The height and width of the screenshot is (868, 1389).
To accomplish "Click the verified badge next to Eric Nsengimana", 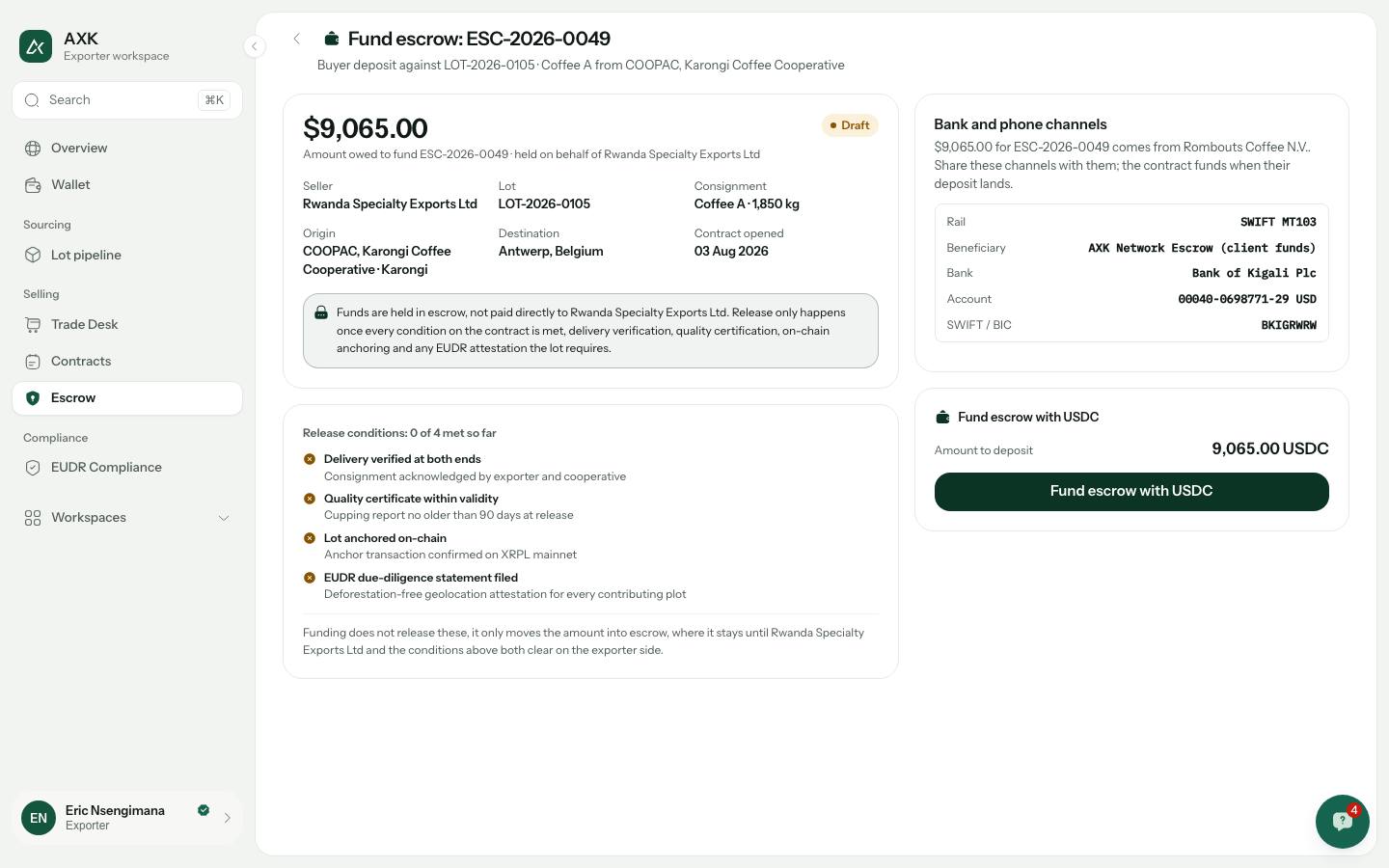I will (x=204, y=810).
